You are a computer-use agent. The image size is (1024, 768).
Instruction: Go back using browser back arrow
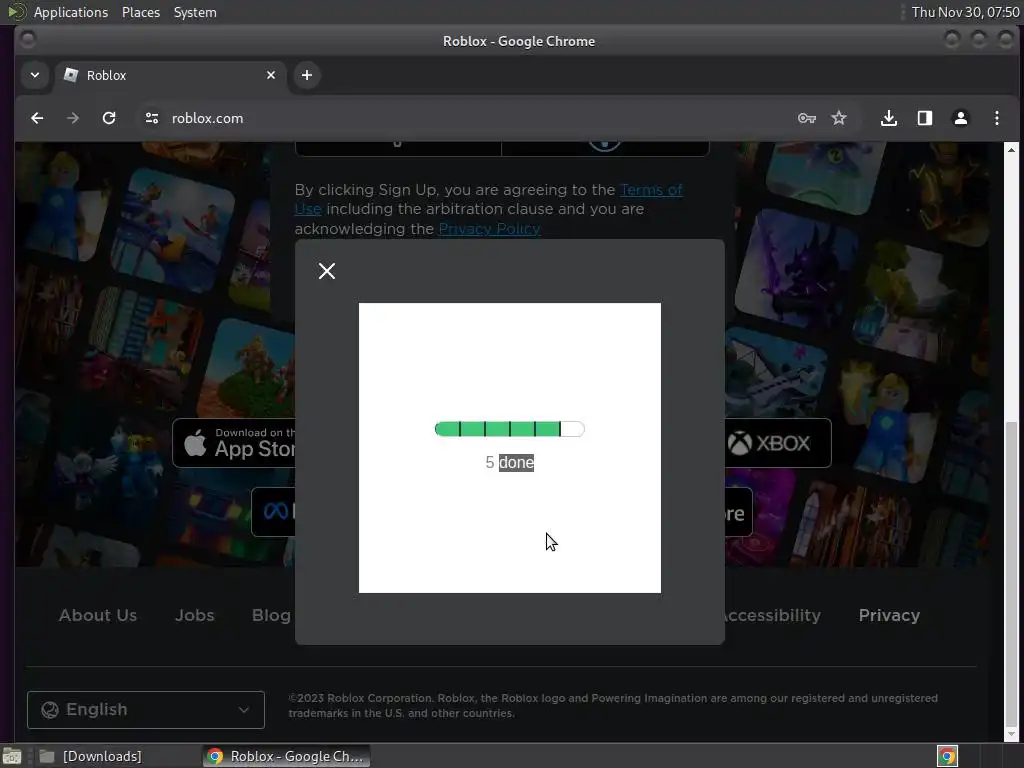[x=37, y=118]
